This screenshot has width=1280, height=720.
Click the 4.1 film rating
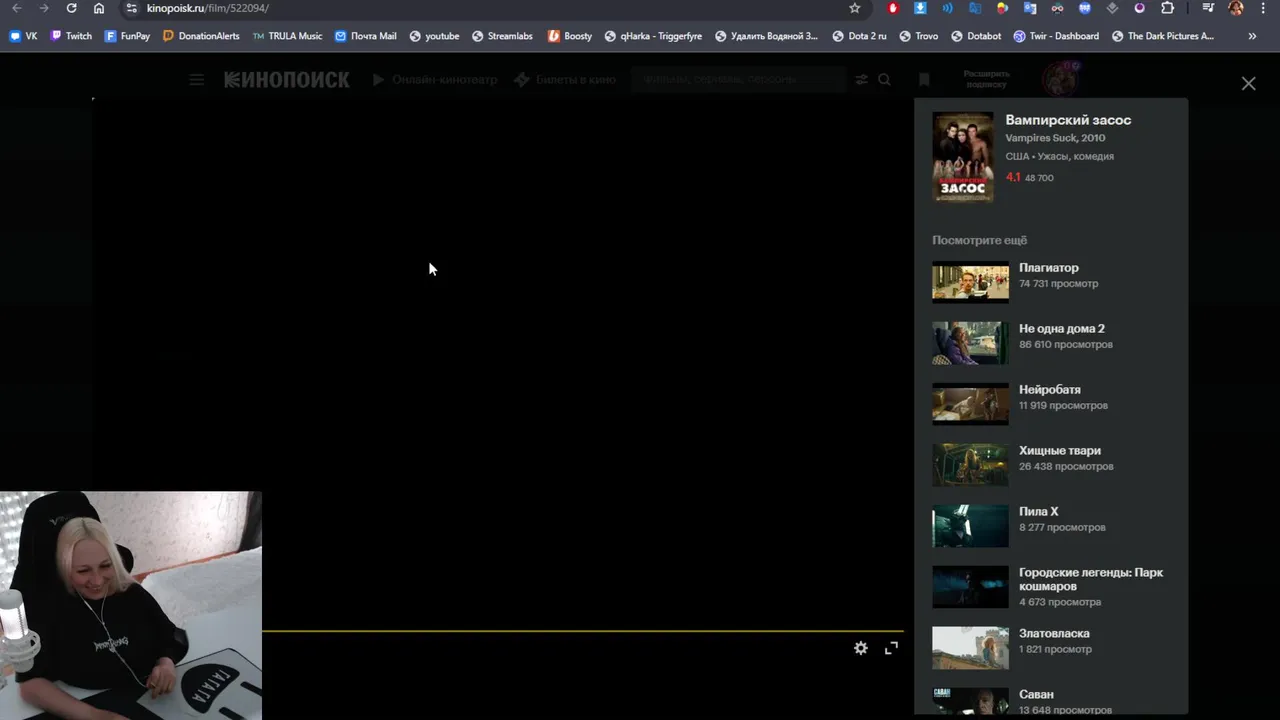(x=1013, y=177)
